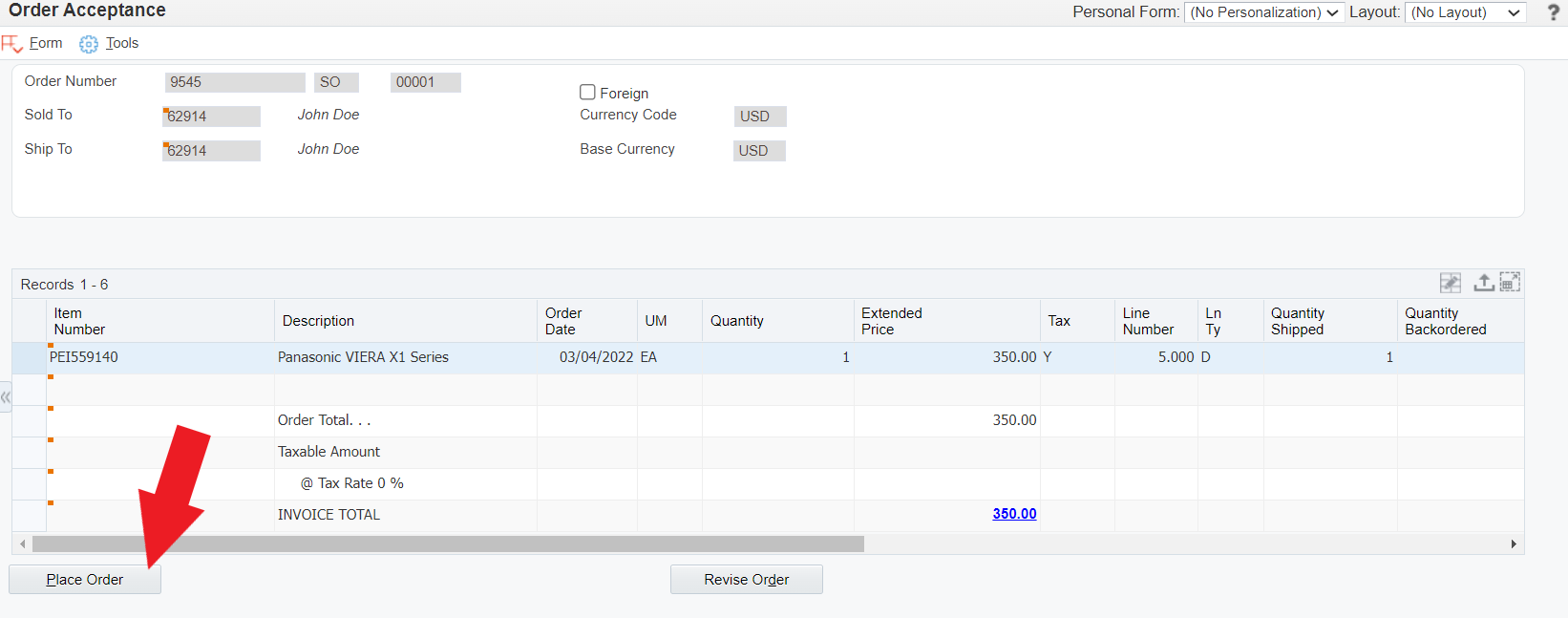Click the Place Order button

(85, 580)
